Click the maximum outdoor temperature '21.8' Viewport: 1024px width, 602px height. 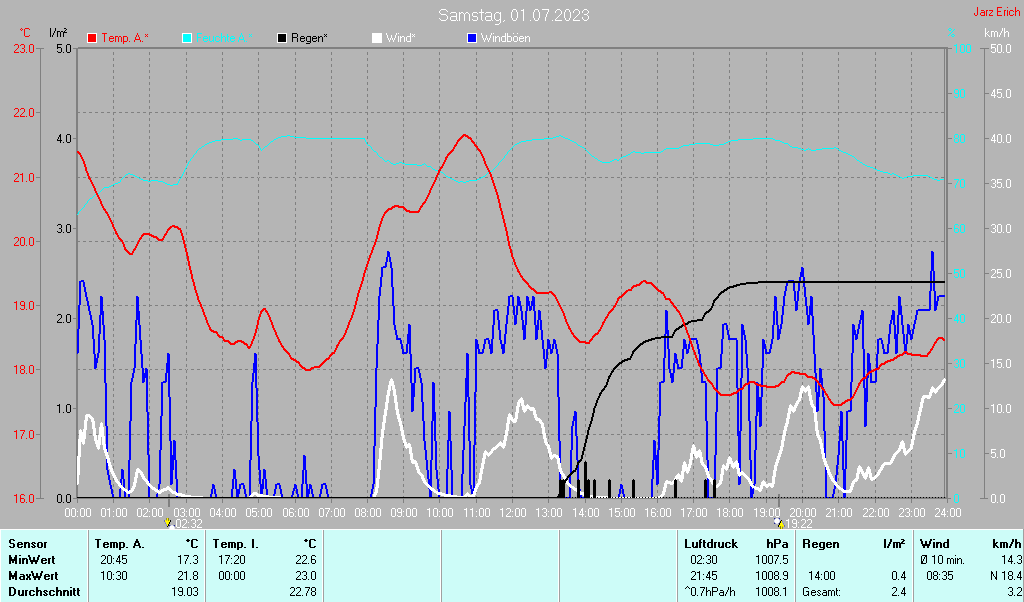pos(187,577)
